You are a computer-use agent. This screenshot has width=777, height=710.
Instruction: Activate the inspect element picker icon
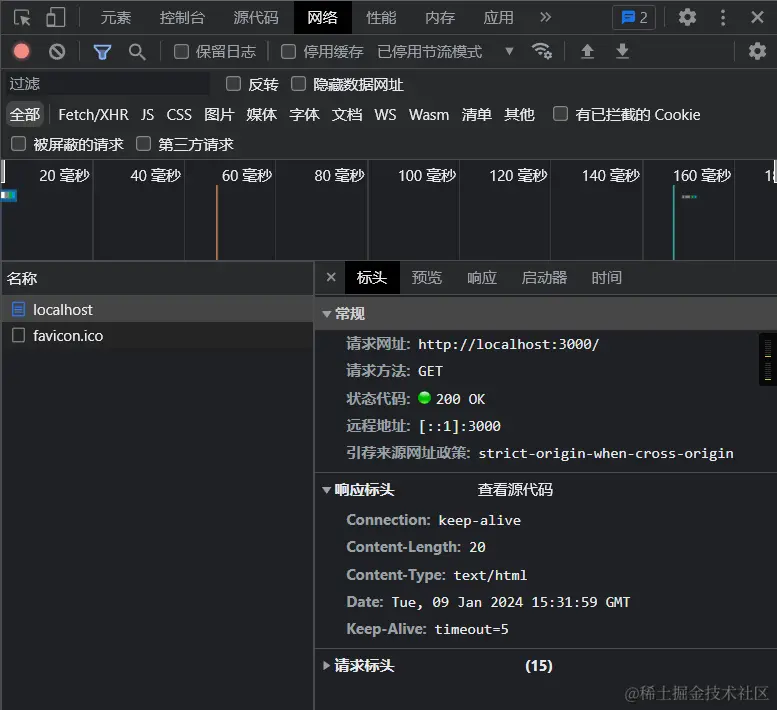(x=22, y=18)
